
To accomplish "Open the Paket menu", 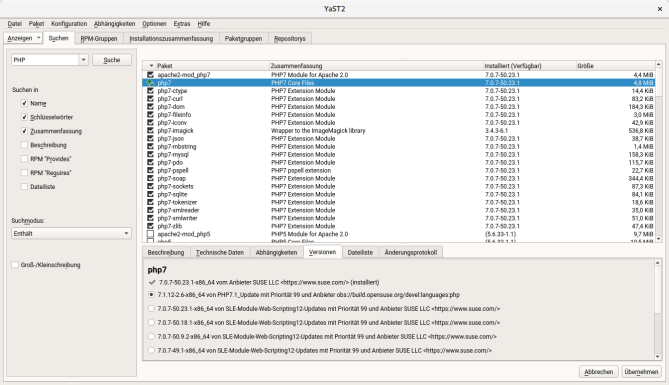I will coord(36,24).
